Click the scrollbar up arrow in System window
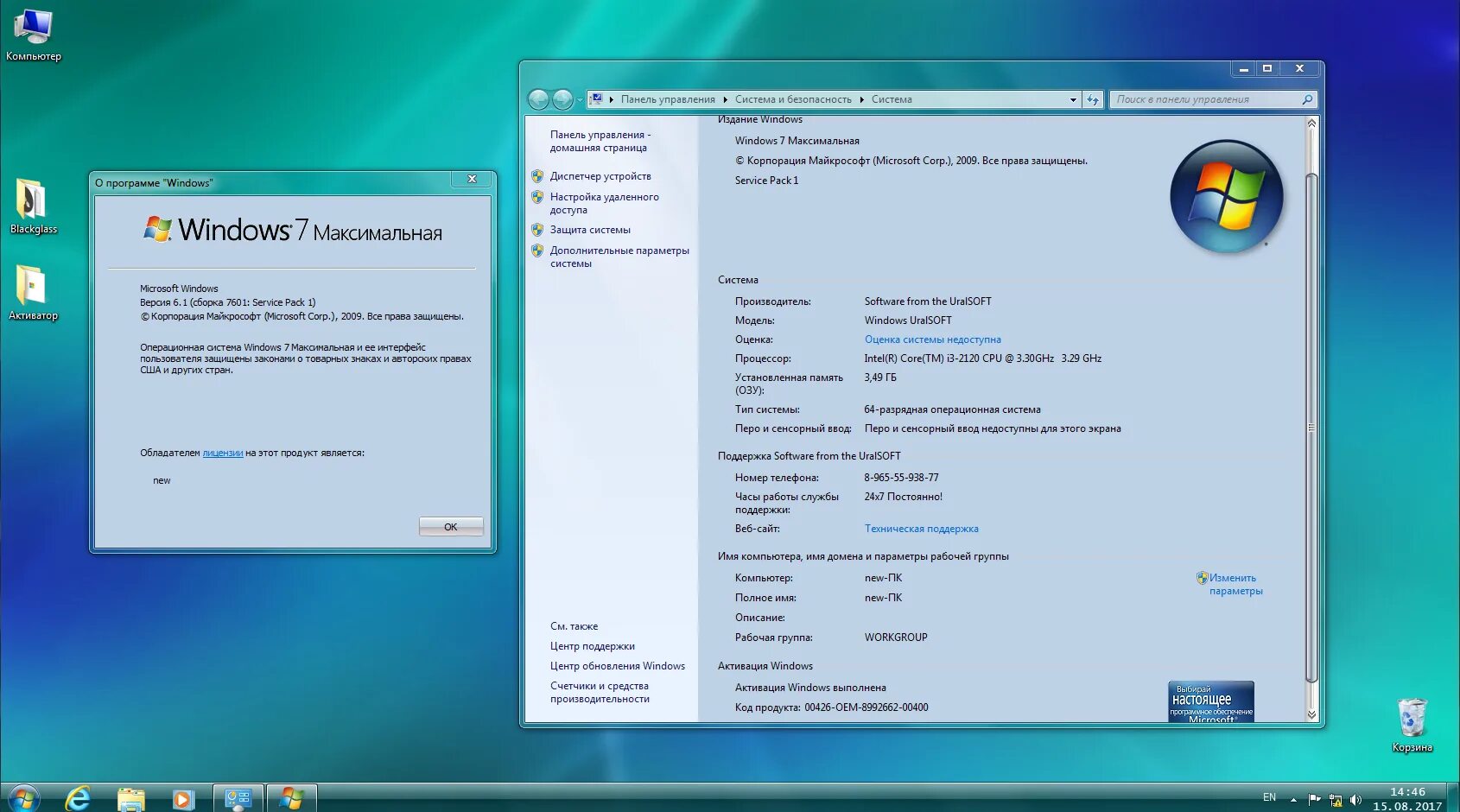The width and height of the screenshot is (1460, 812). pyautogui.click(x=1311, y=123)
